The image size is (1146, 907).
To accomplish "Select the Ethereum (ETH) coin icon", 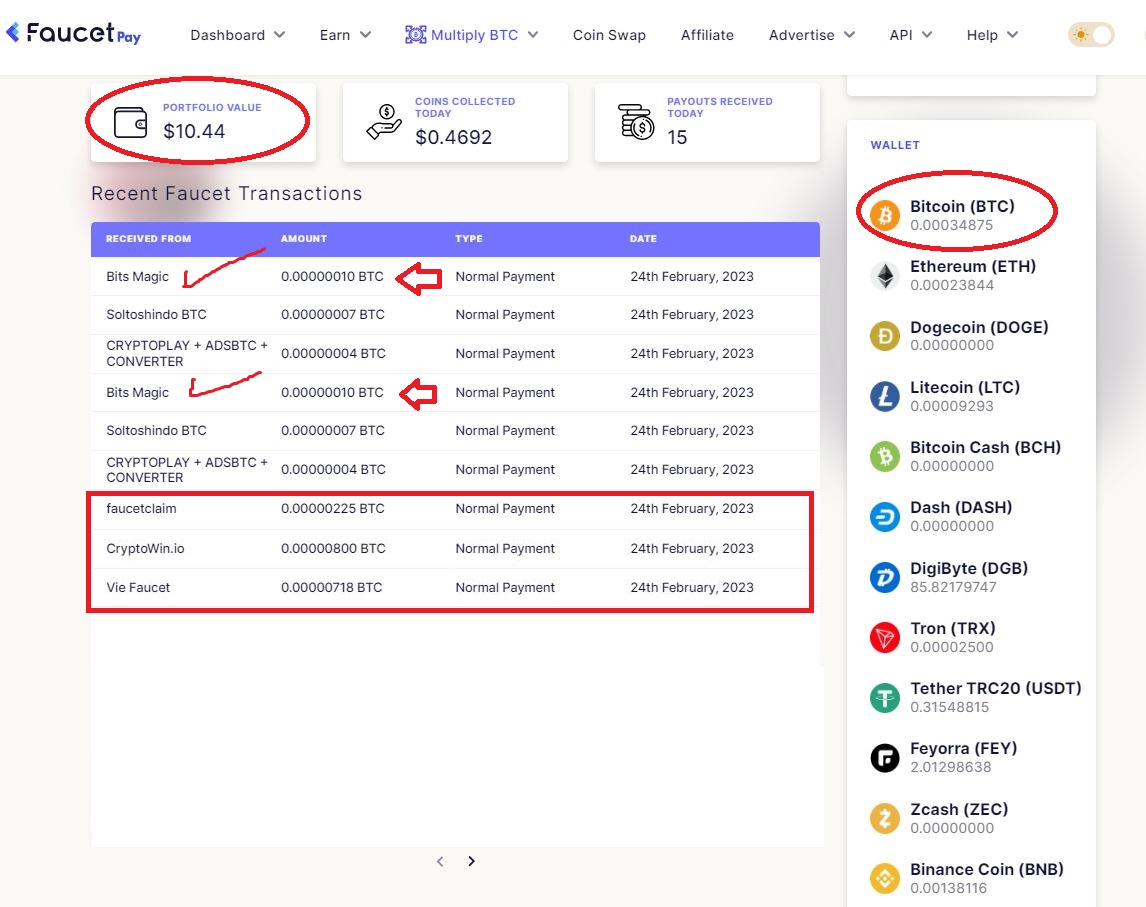I will point(884,276).
